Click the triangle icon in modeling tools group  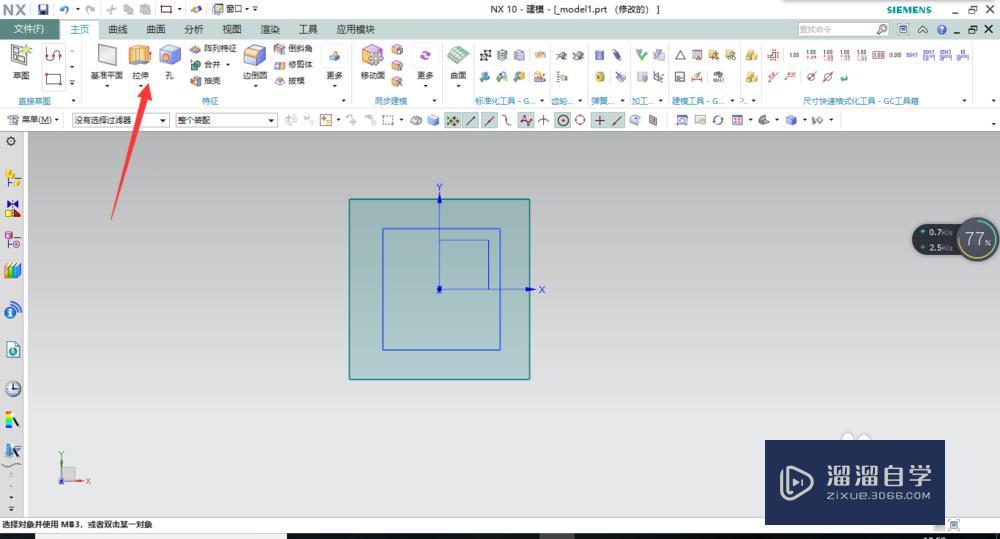coord(680,55)
